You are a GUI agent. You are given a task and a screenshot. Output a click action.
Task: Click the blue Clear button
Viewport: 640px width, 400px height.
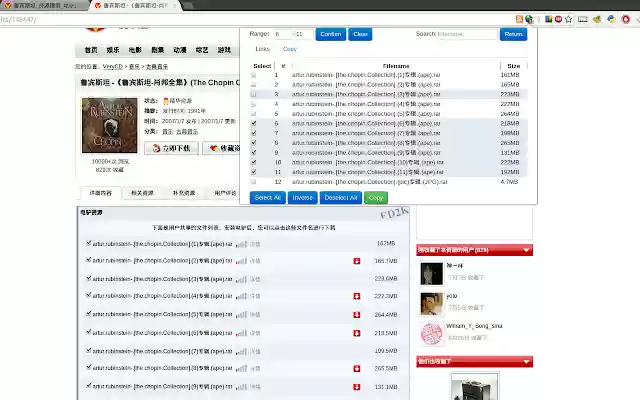tap(360, 34)
